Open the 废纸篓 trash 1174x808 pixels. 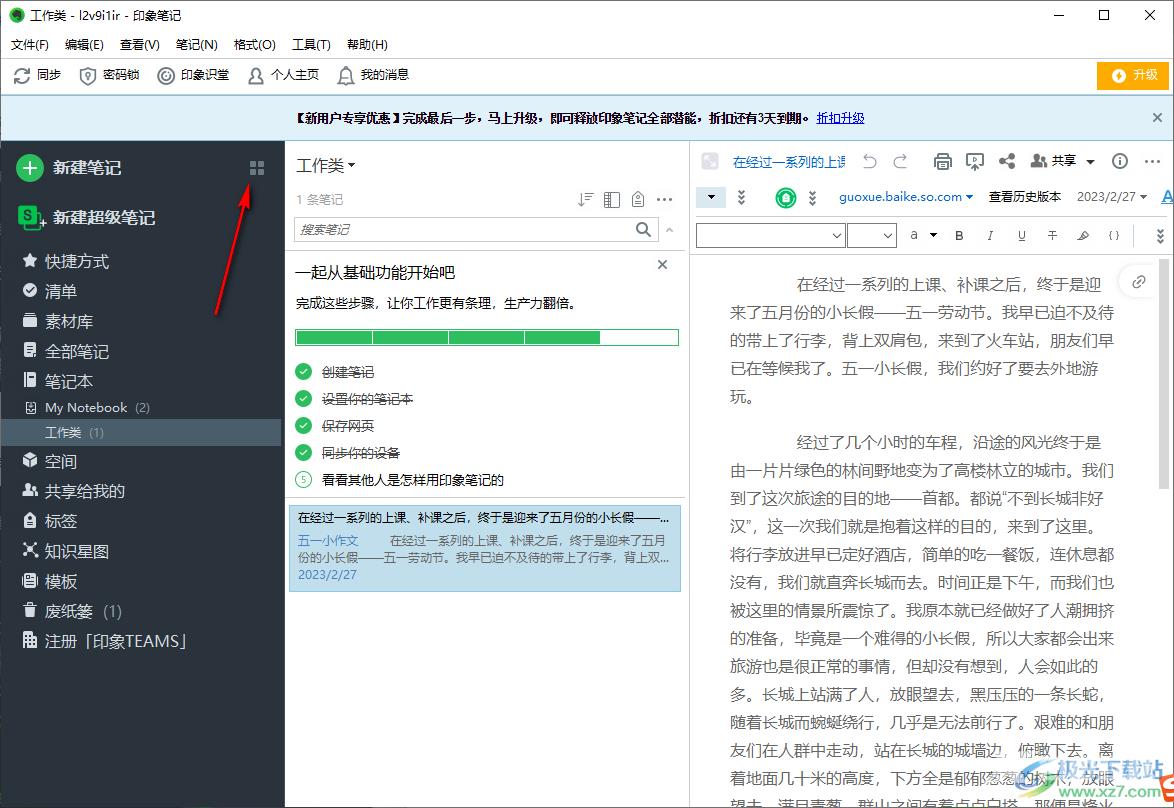point(71,611)
